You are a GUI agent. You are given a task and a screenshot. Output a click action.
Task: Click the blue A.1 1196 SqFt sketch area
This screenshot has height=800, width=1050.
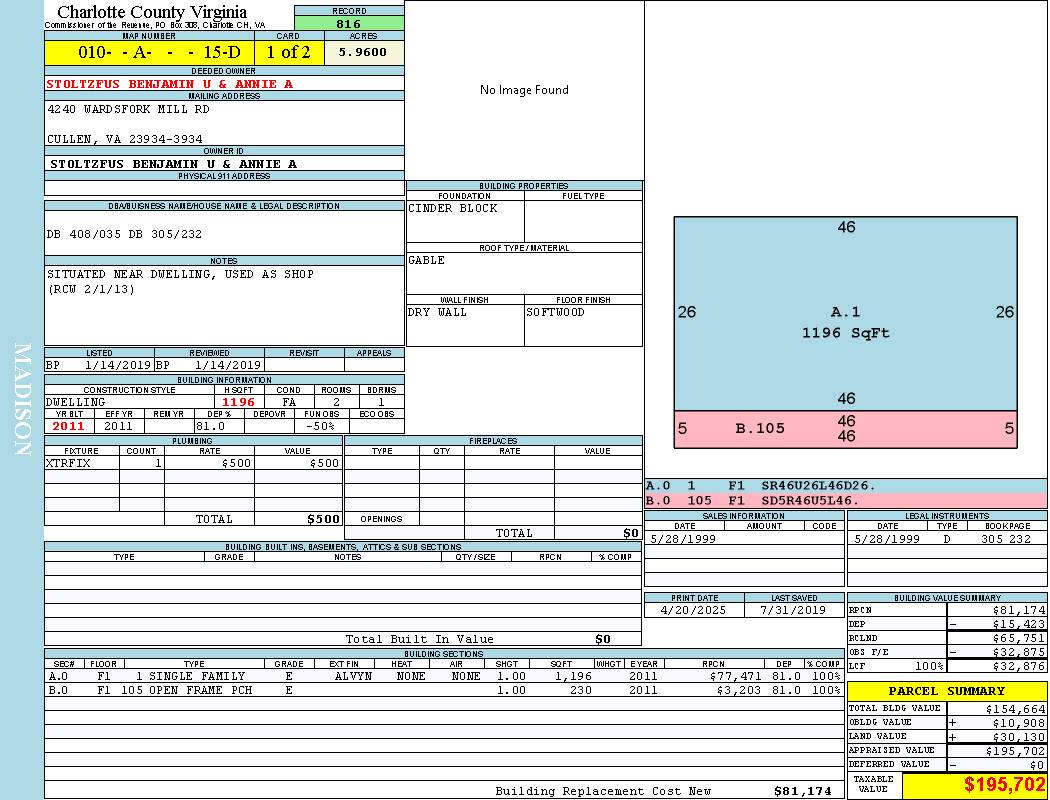(x=845, y=322)
